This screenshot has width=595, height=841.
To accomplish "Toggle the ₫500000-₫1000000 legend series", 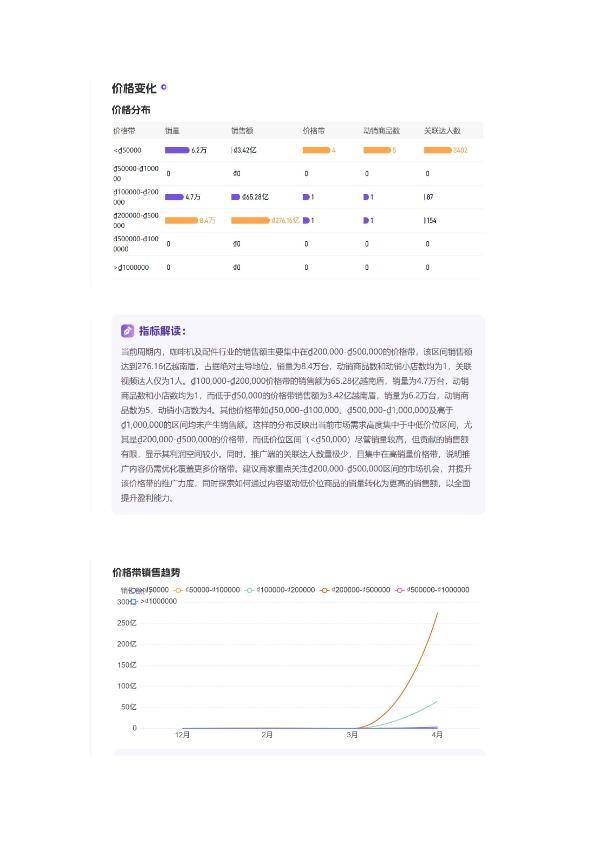I will (432, 590).
